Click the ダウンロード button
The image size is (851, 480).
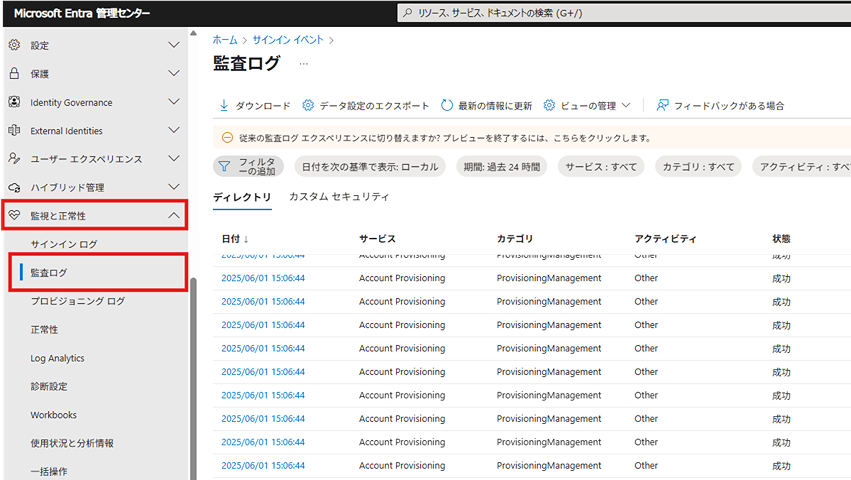point(255,105)
